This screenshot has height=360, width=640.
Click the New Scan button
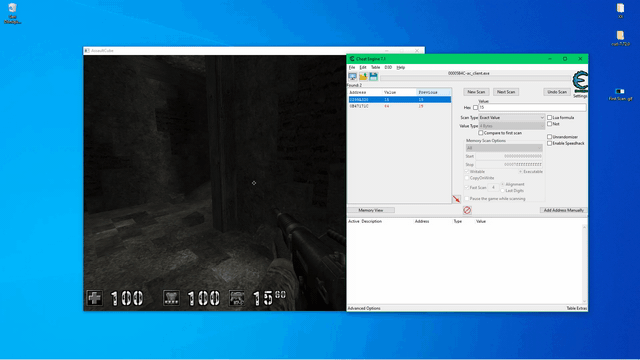476,92
